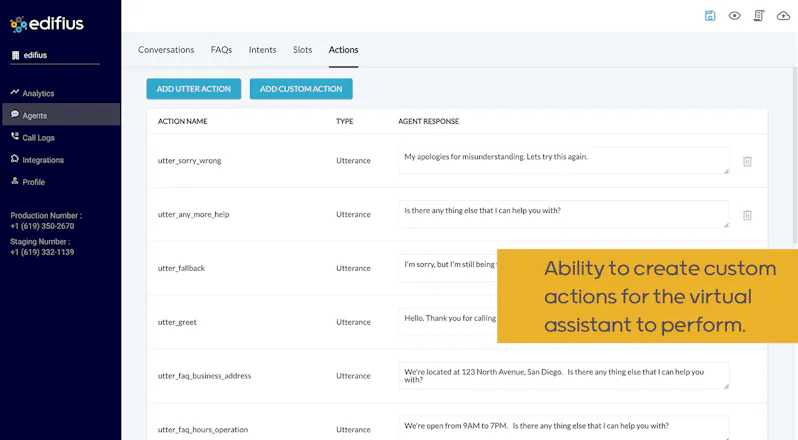
Task: Select the utter_faq_hours_operation action name
Action: 203,430
